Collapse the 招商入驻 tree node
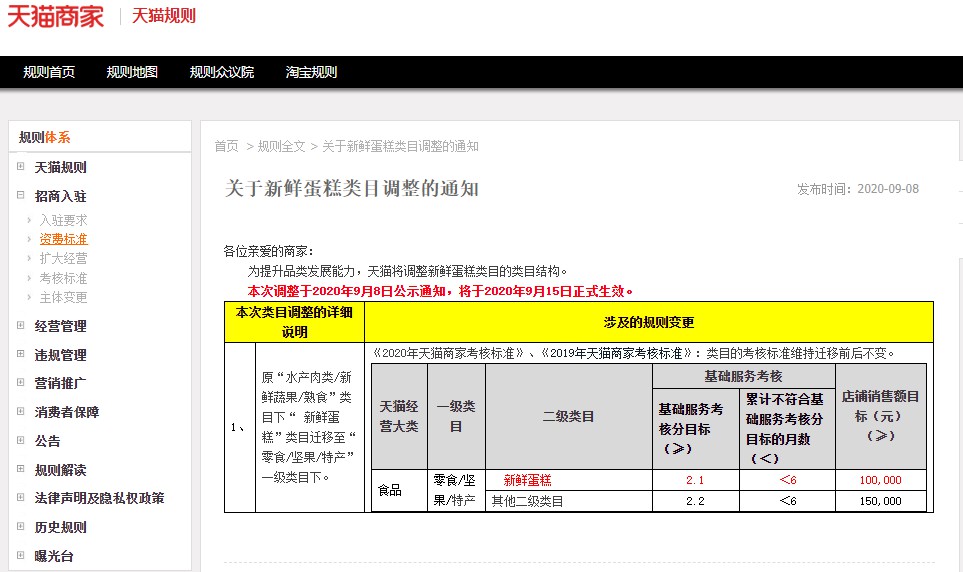 [x=20, y=195]
